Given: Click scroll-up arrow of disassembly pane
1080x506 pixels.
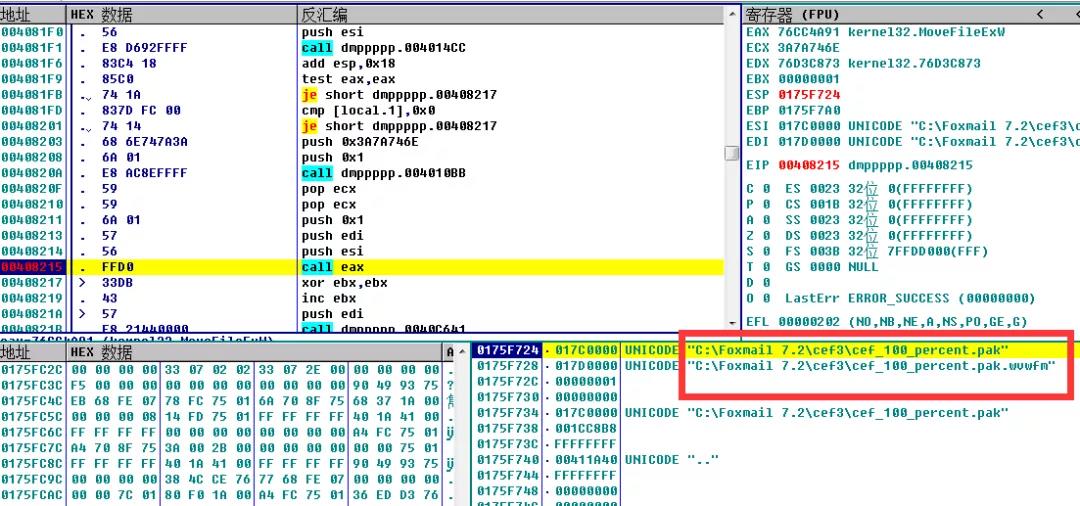Looking at the screenshot, I should [732, 13].
